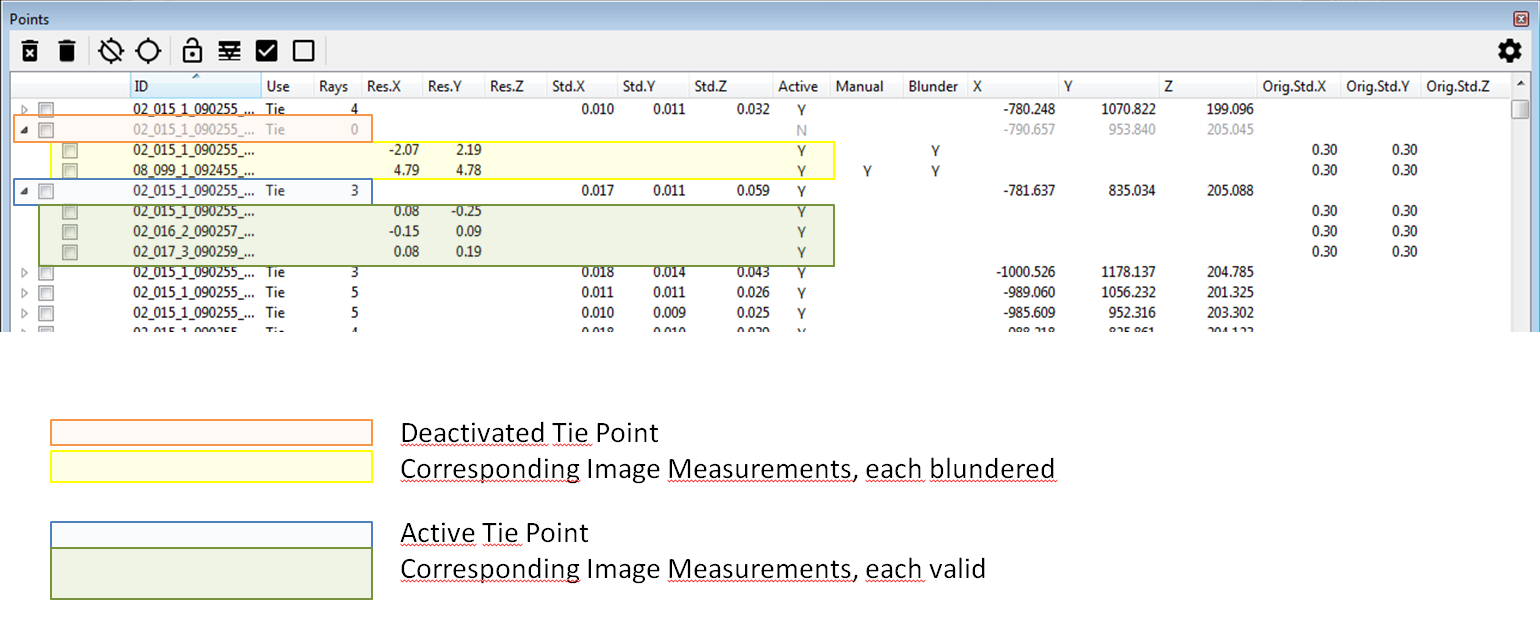Click the crossed-out crosshair deactivate icon
This screenshot has width=1540, height=638.
click(111, 51)
